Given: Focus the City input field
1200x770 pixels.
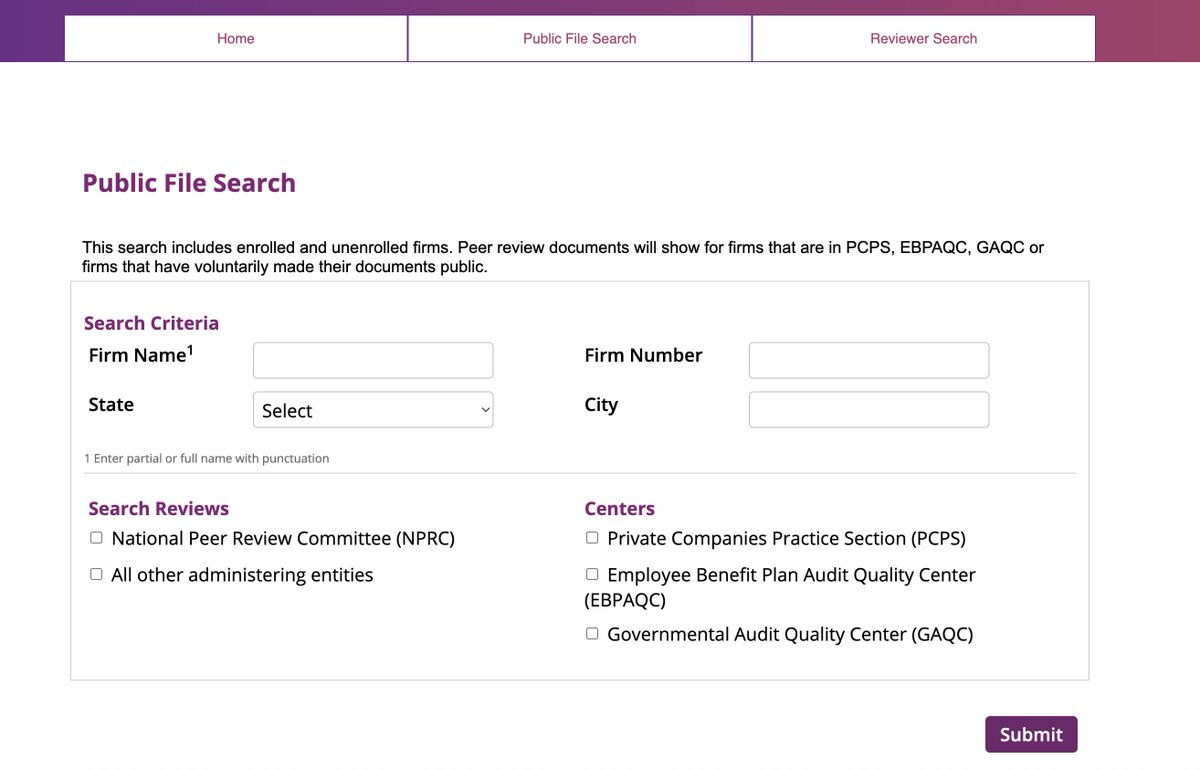Looking at the screenshot, I should click(x=868, y=409).
